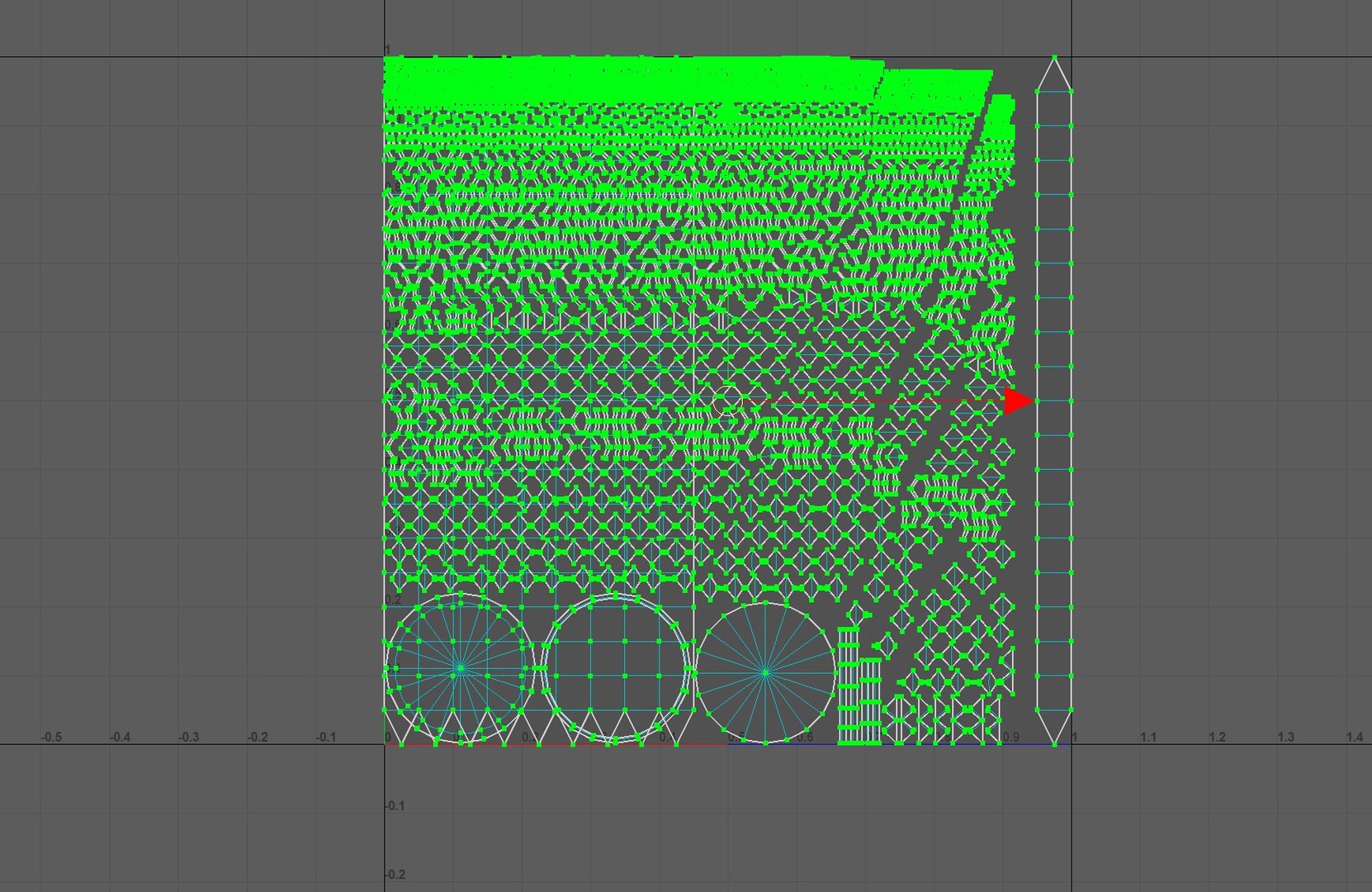The width and height of the screenshot is (1372, 892).
Task: Click the "-0.3" horizontal axis label
Action: point(189,737)
